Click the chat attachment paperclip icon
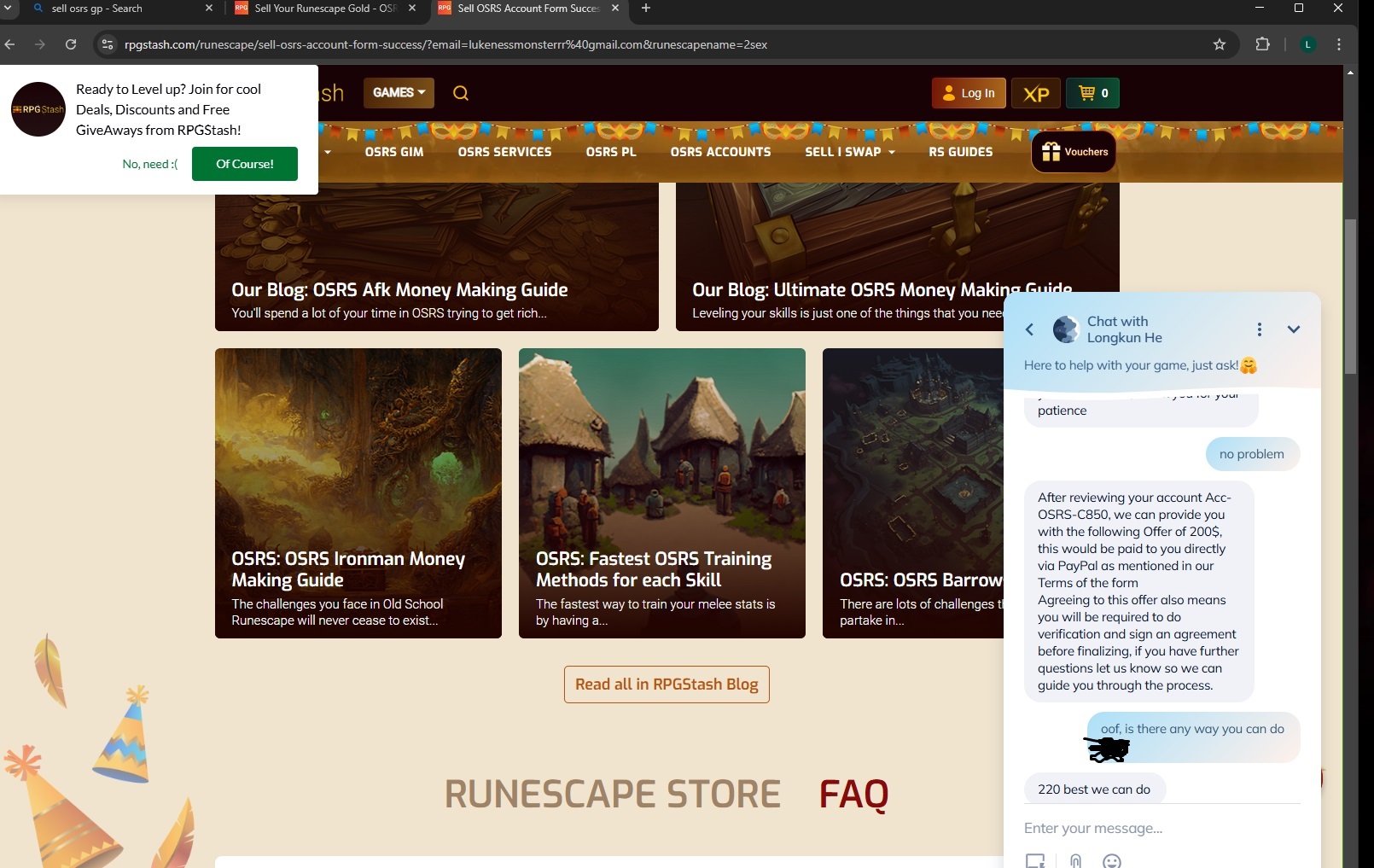Viewport: 1374px width, 868px height. 1076,860
